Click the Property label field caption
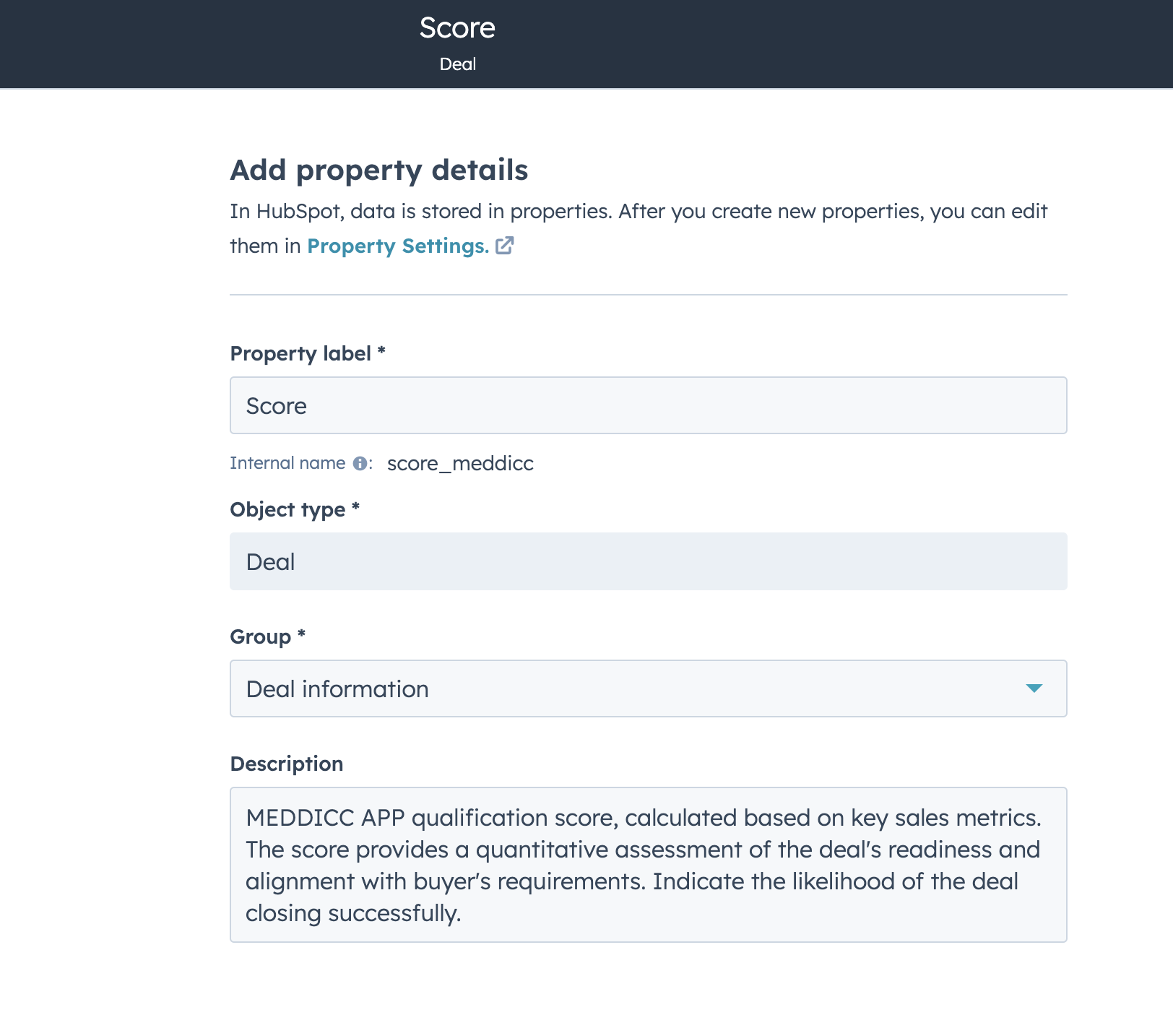Image resolution: width=1173 pixels, height=1036 pixels. (x=300, y=353)
